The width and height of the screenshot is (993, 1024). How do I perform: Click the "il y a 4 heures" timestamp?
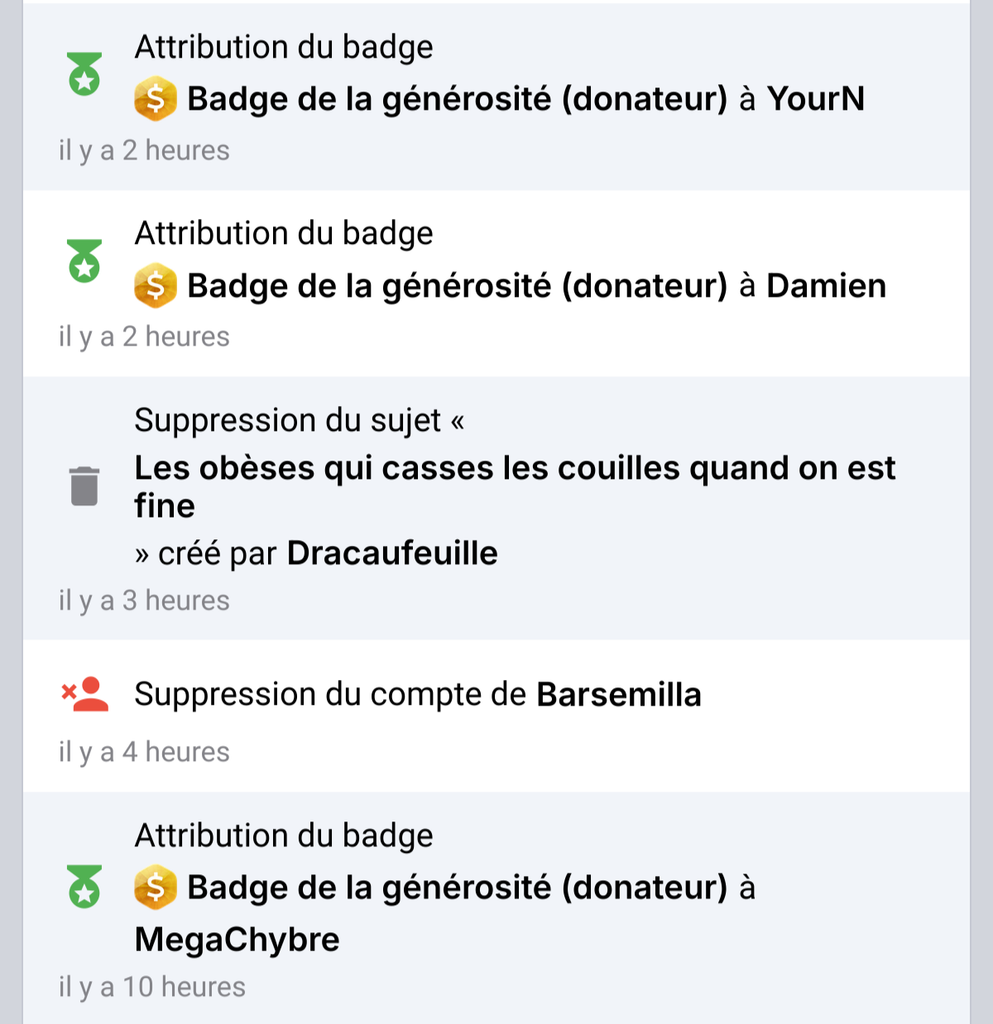click(144, 752)
